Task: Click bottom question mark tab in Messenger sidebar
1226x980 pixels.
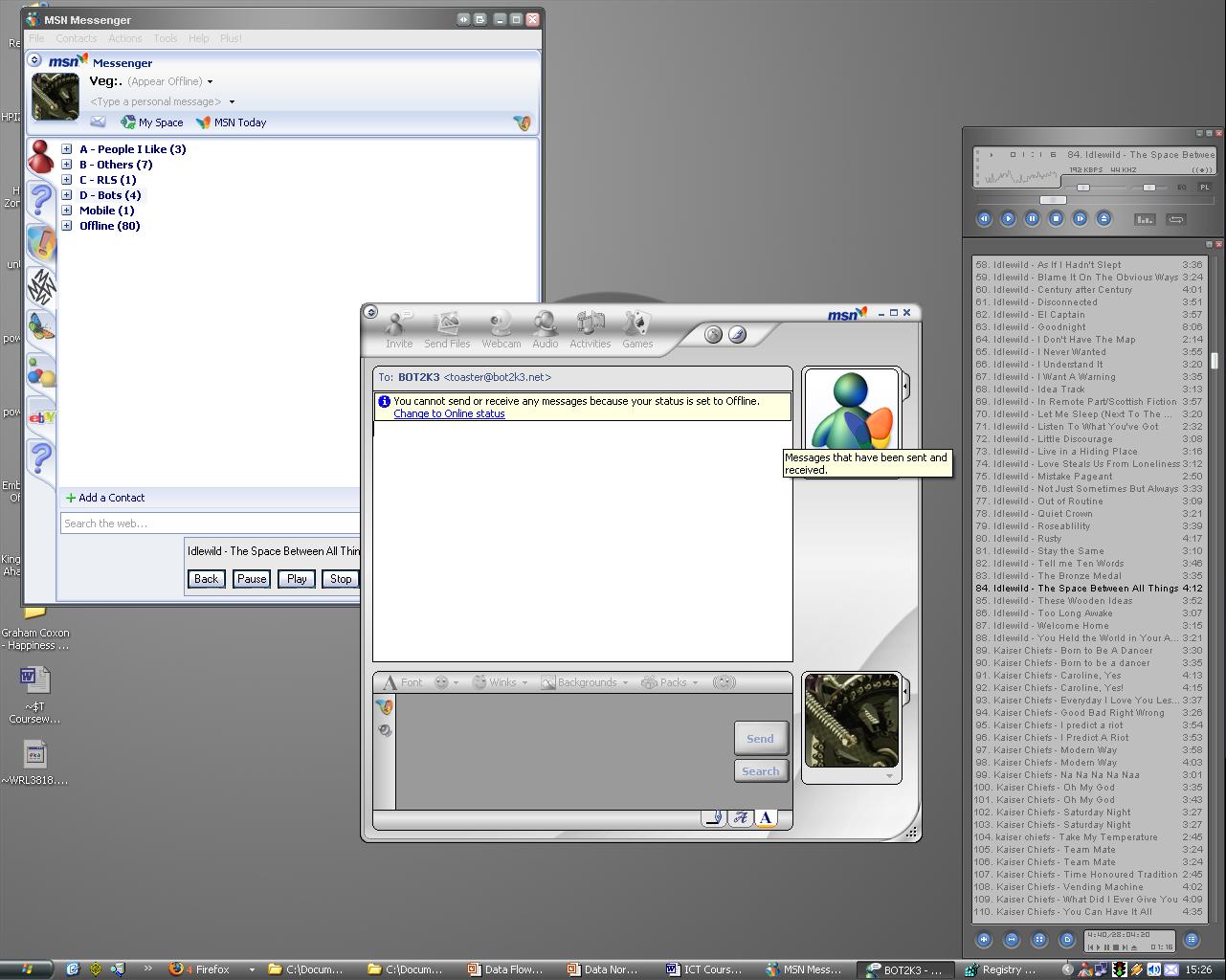Action: (41, 458)
